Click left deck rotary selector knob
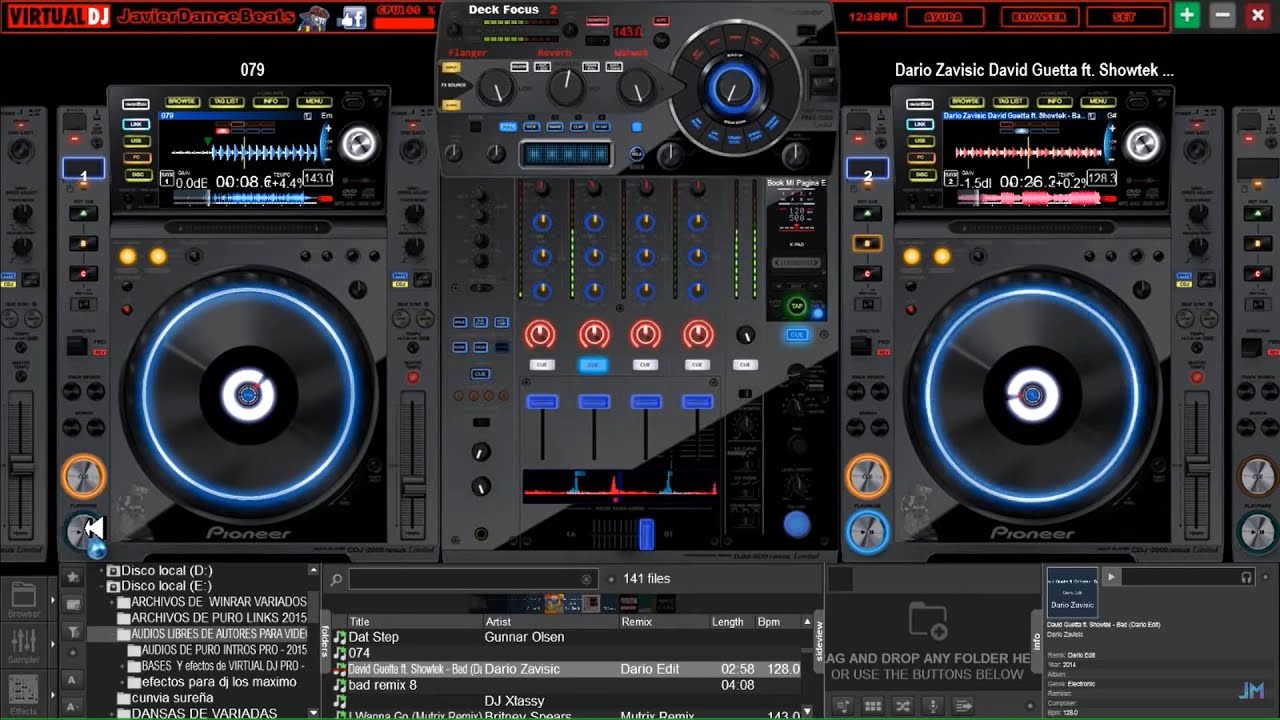This screenshot has width=1280, height=720. (x=358, y=145)
